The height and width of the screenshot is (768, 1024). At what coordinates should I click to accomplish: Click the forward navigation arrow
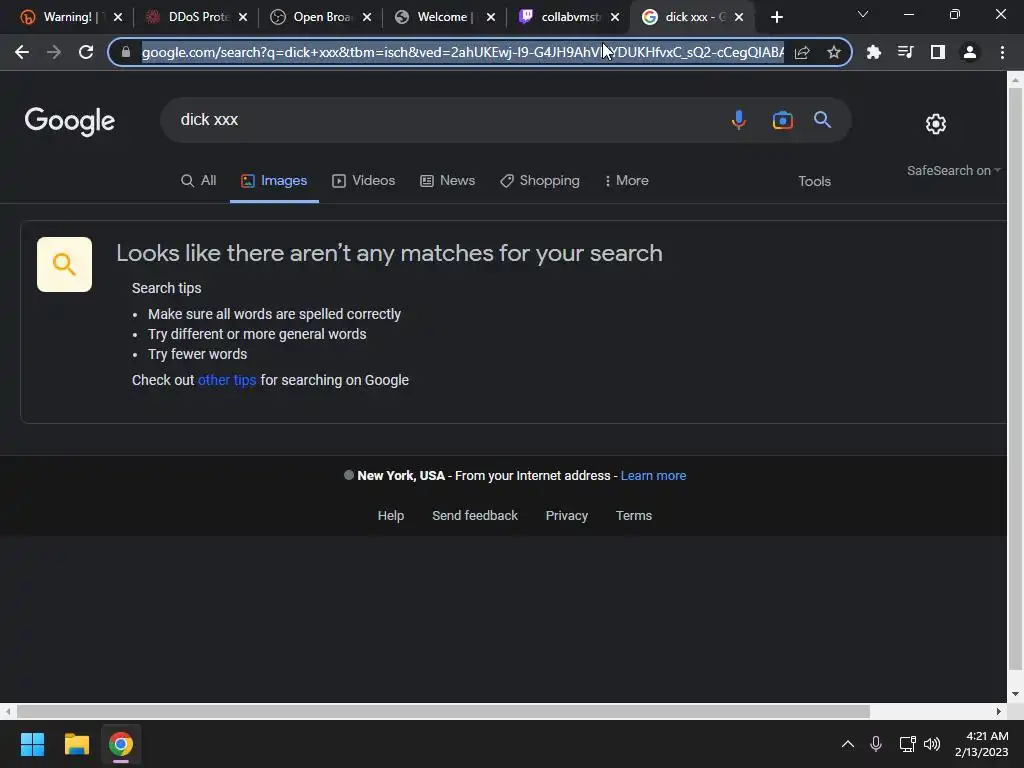[54, 52]
